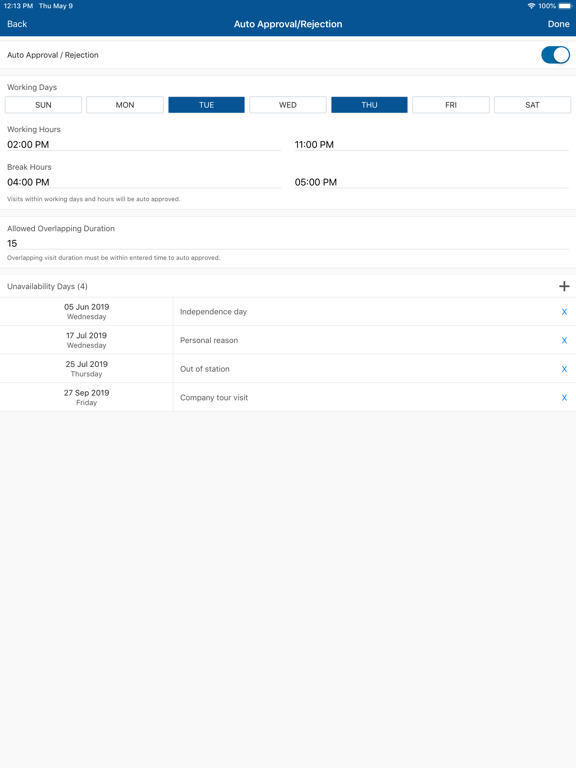Remove the Company tour visit entry
Image resolution: width=576 pixels, height=768 pixels.
point(564,398)
